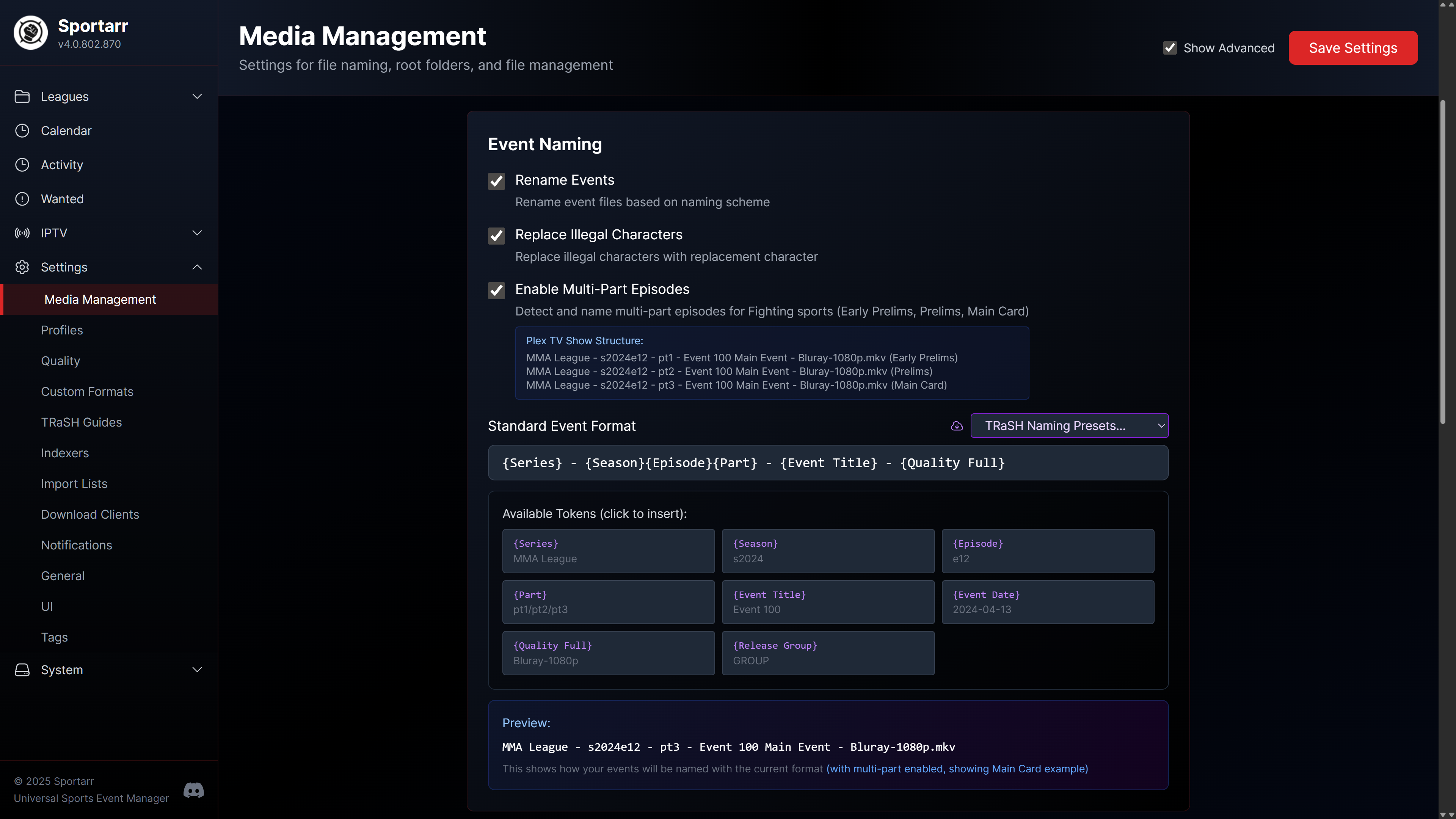Screen dimensions: 1456x819
Task: Click the Sportarr logo icon
Action: (x=30, y=33)
